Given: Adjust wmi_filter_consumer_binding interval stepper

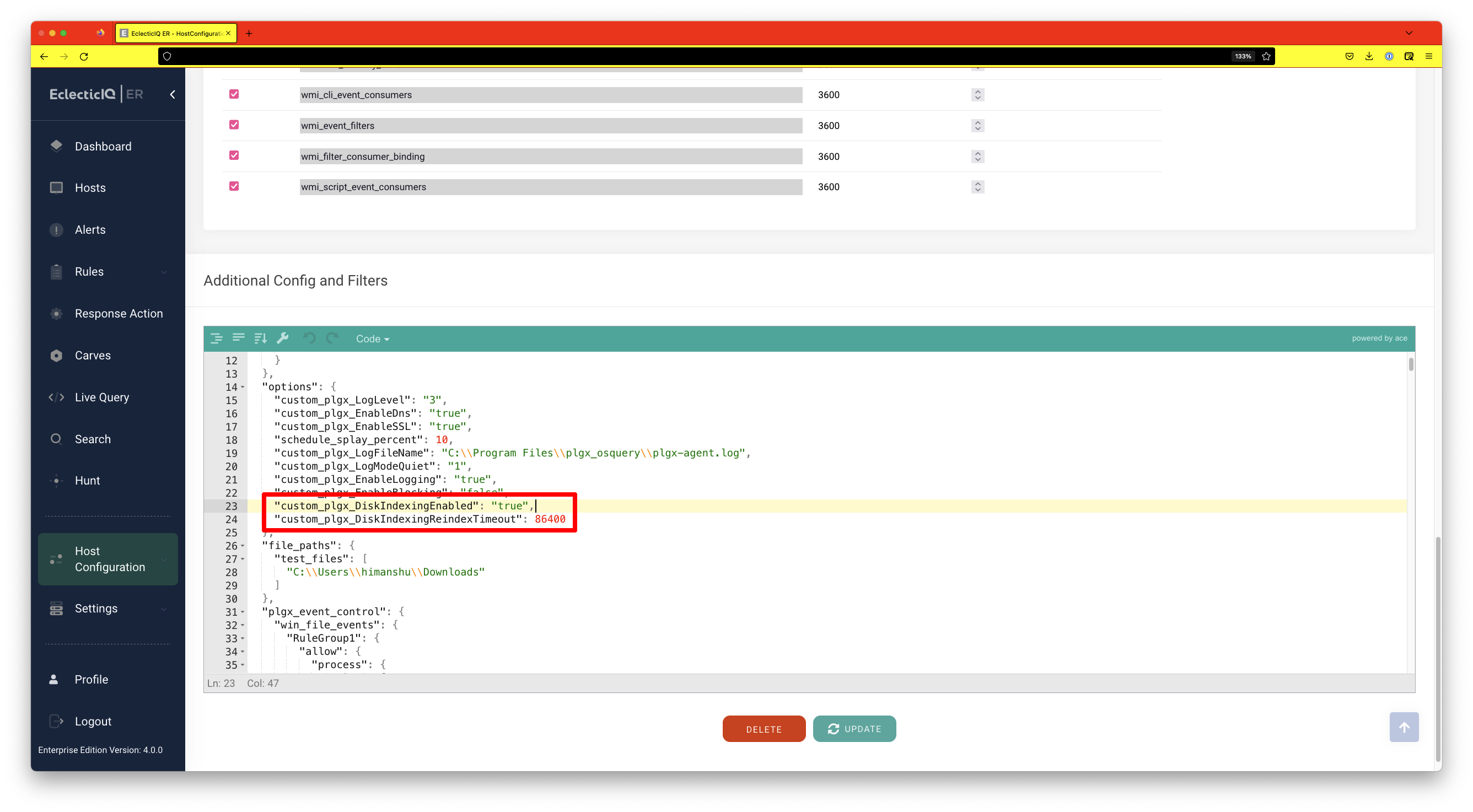Looking at the screenshot, I should coord(977,156).
